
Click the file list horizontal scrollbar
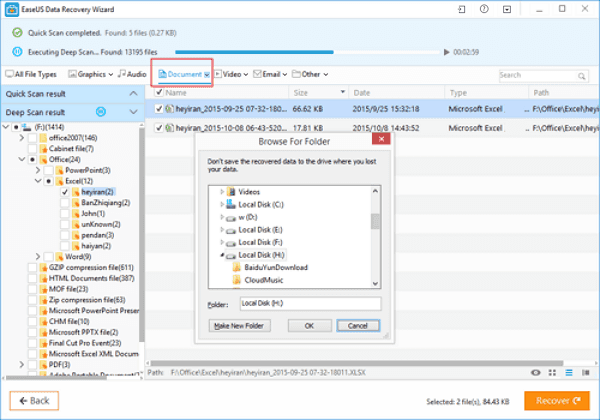pyautogui.click(x=357, y=363)
